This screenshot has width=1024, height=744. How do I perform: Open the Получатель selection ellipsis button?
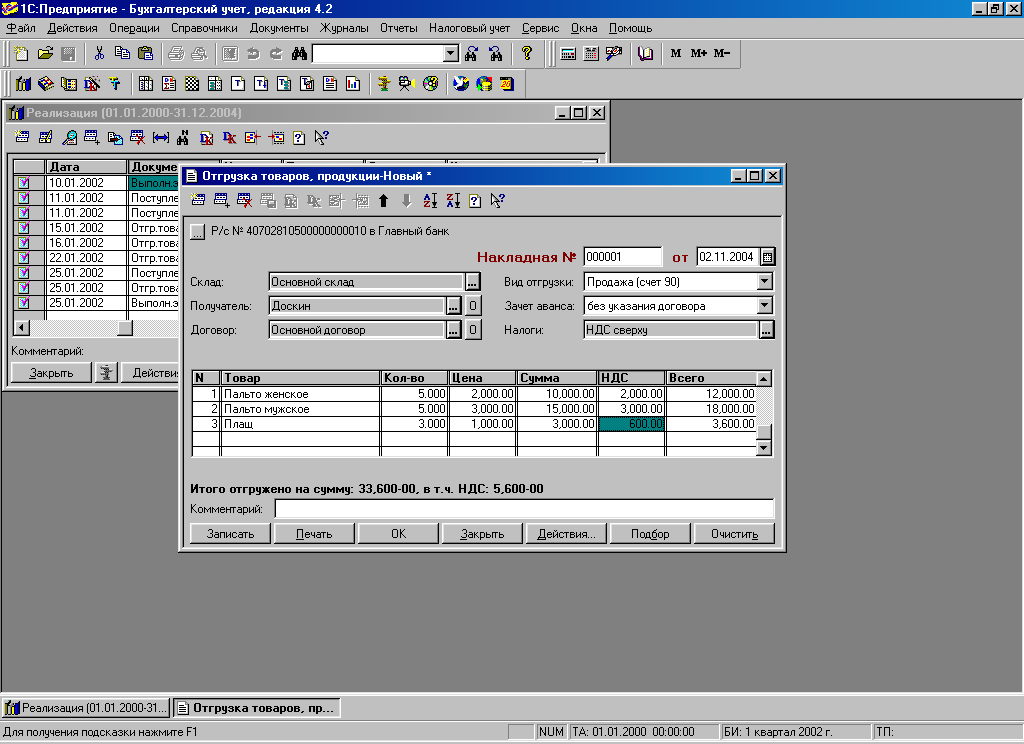[x=453, y=306]
